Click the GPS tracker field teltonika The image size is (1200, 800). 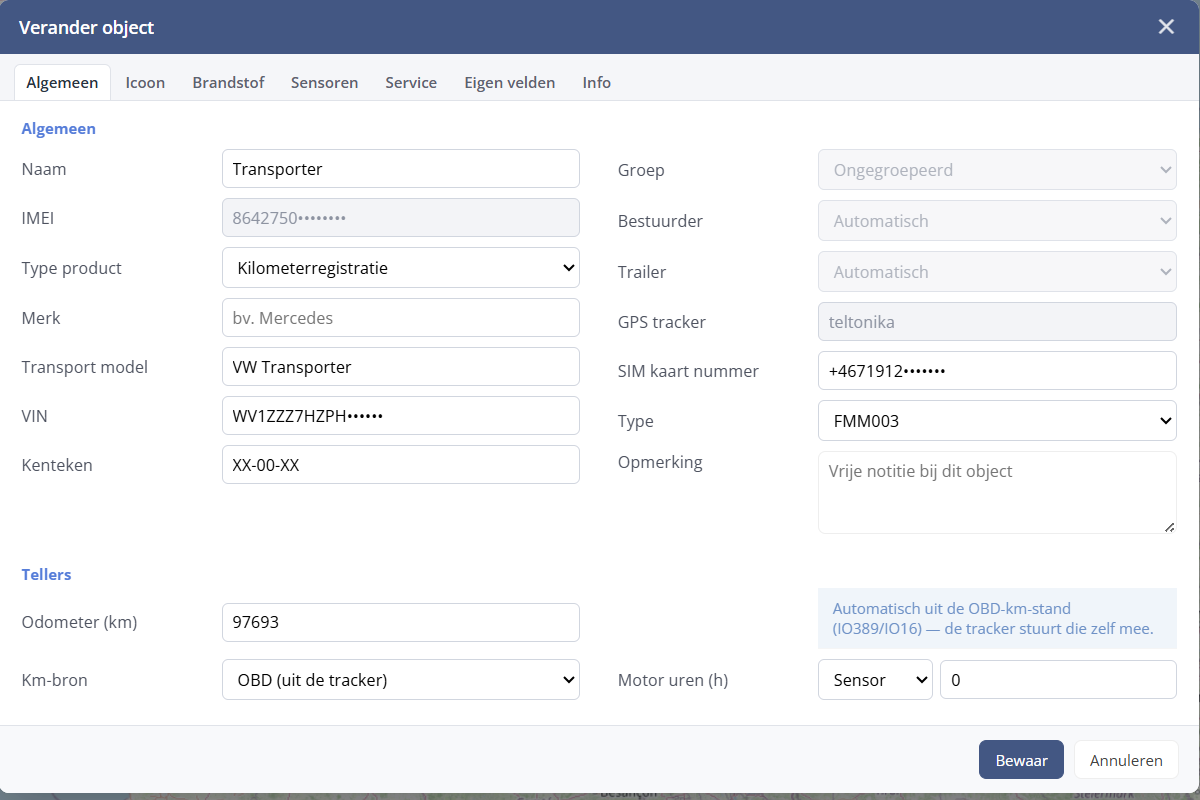click(997, 322)
